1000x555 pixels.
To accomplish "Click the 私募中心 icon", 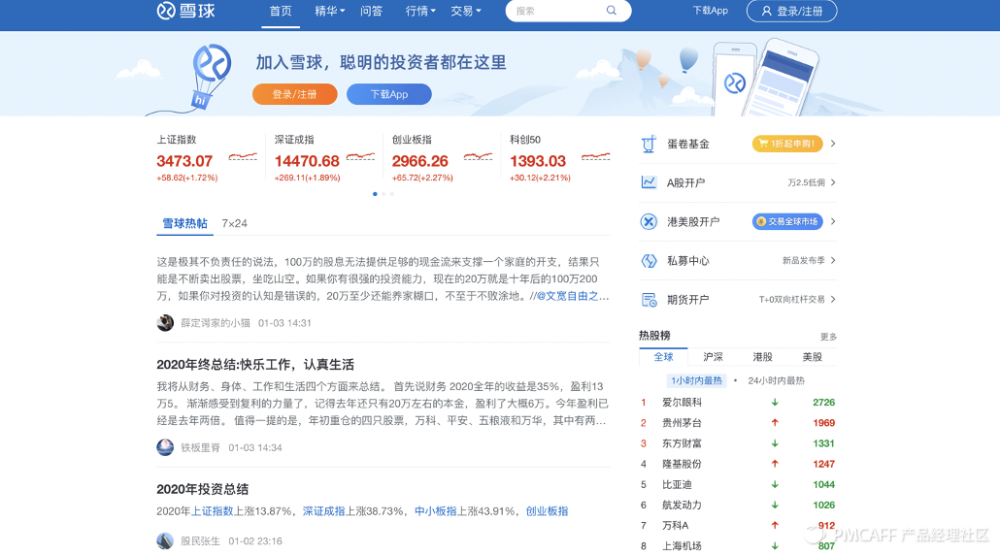I will click(x=649, y=260).
